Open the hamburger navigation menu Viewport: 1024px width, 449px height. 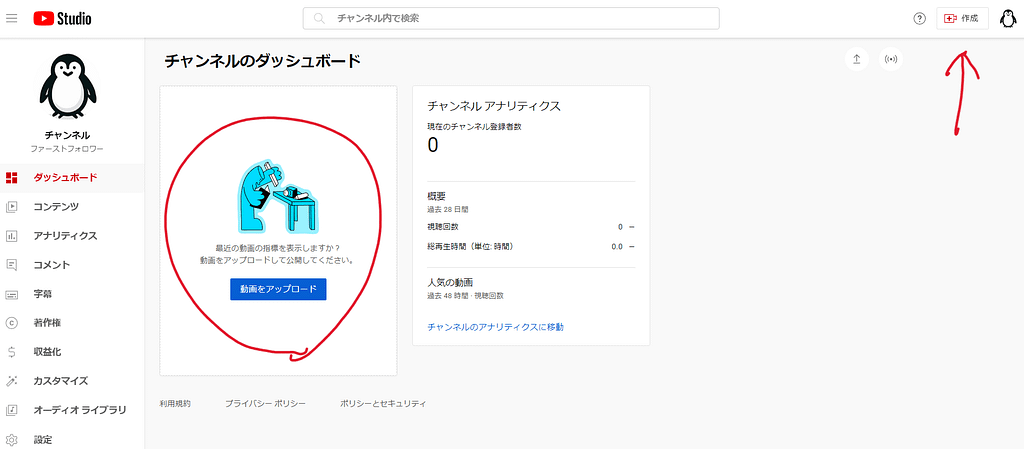[12, 19]
